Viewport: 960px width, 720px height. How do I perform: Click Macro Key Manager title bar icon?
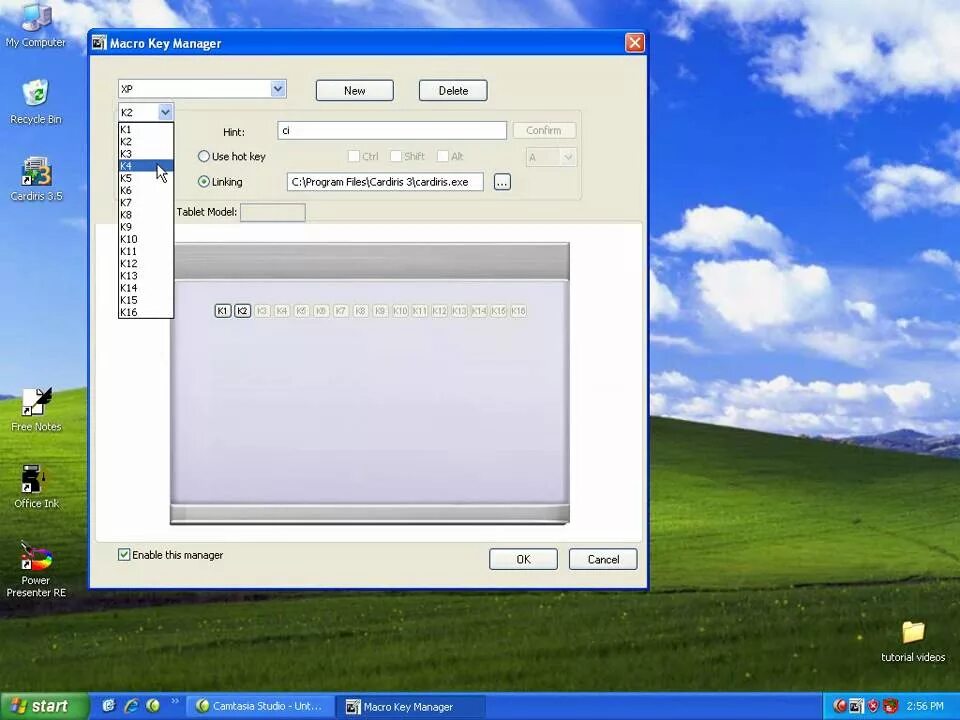[99, 43]
